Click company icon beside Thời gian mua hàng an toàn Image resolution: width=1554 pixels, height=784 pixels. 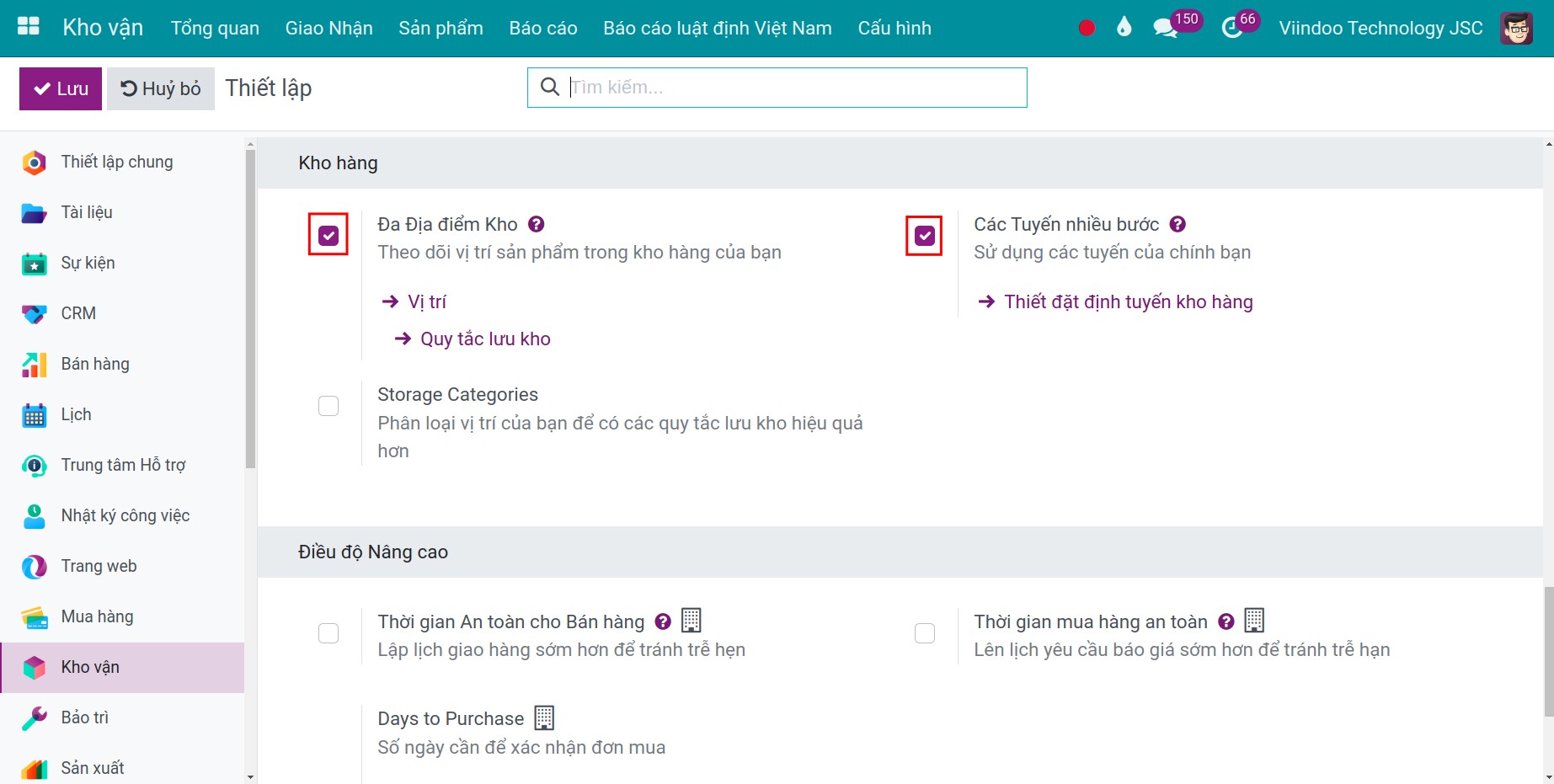tap(1254, 621)
